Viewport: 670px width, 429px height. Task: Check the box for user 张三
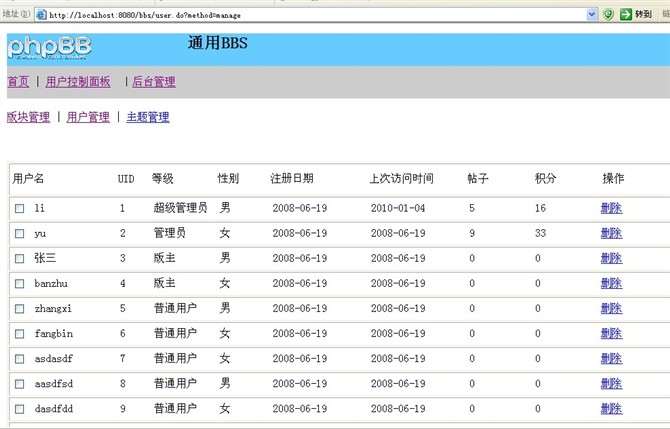coord(20,259)
